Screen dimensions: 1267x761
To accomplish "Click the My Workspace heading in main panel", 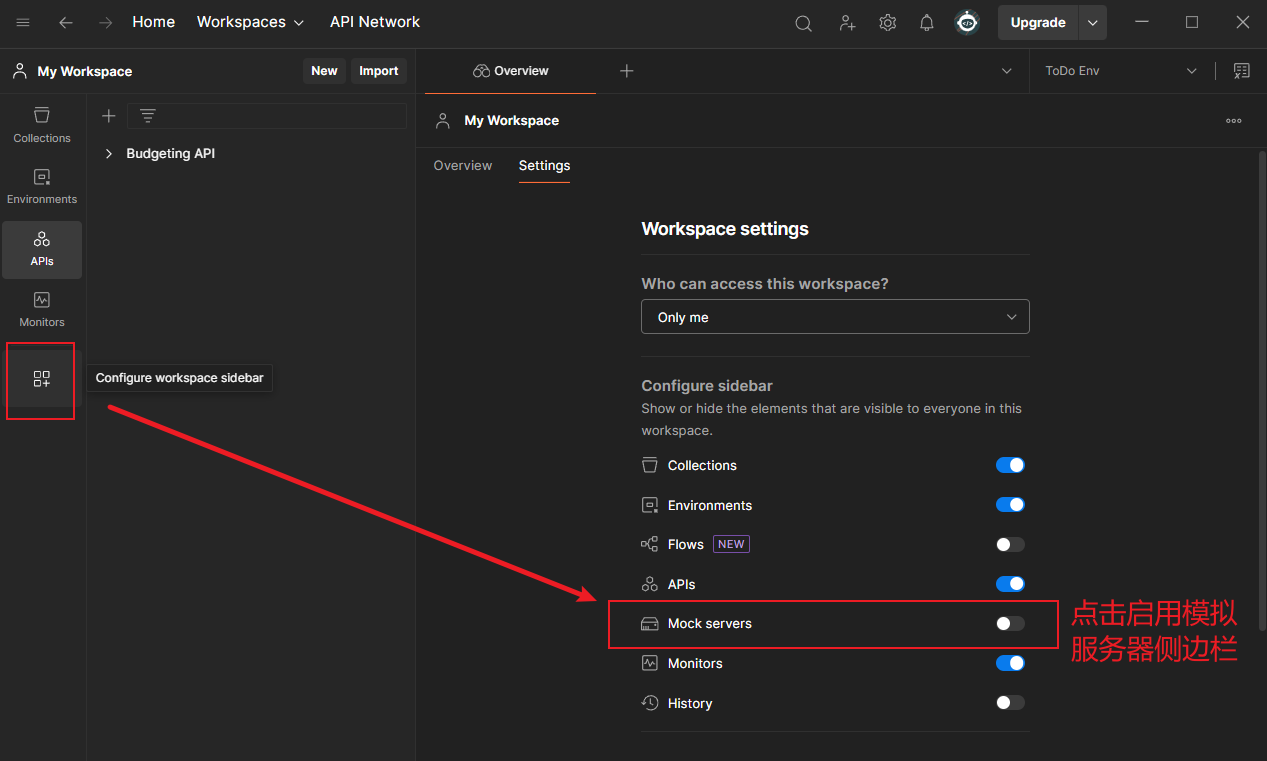I will tap(512, 121).
